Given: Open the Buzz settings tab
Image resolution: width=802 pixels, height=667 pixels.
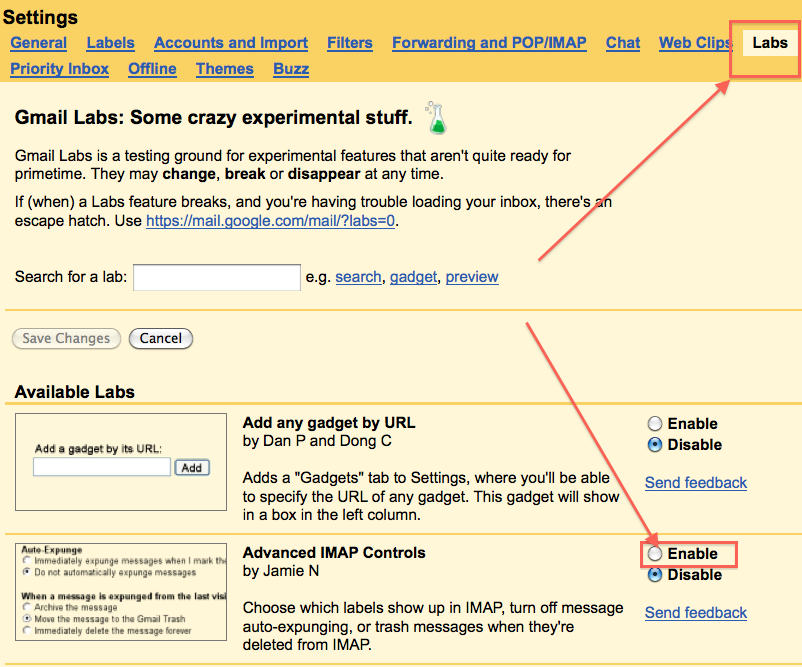Looking at the screenshot, I should 291,69.
